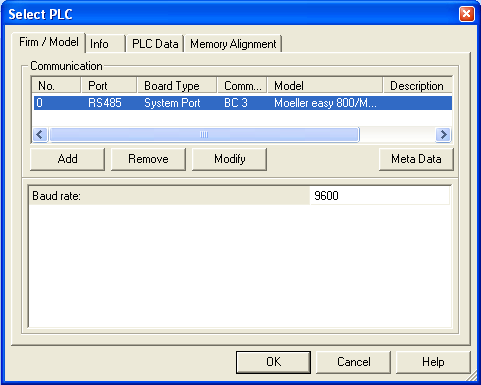Screen dimensions: 481x385
Task: Click the Baud rate value 9600
Action: [380, 196]
